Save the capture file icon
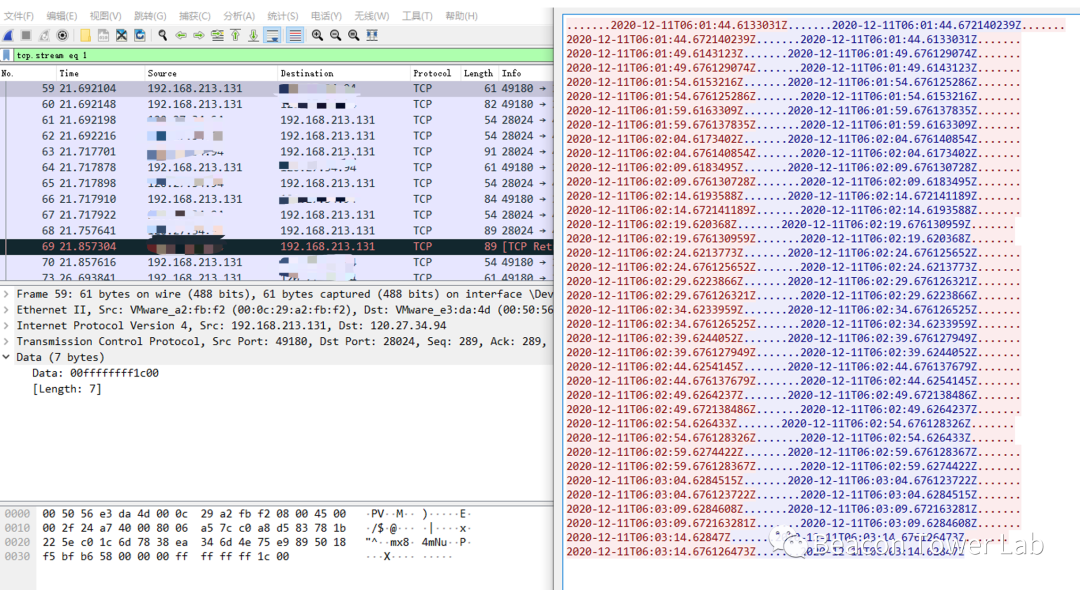The height and width of the screenshot is (590, 1080). pyautogui.click(x=103, y=35)
